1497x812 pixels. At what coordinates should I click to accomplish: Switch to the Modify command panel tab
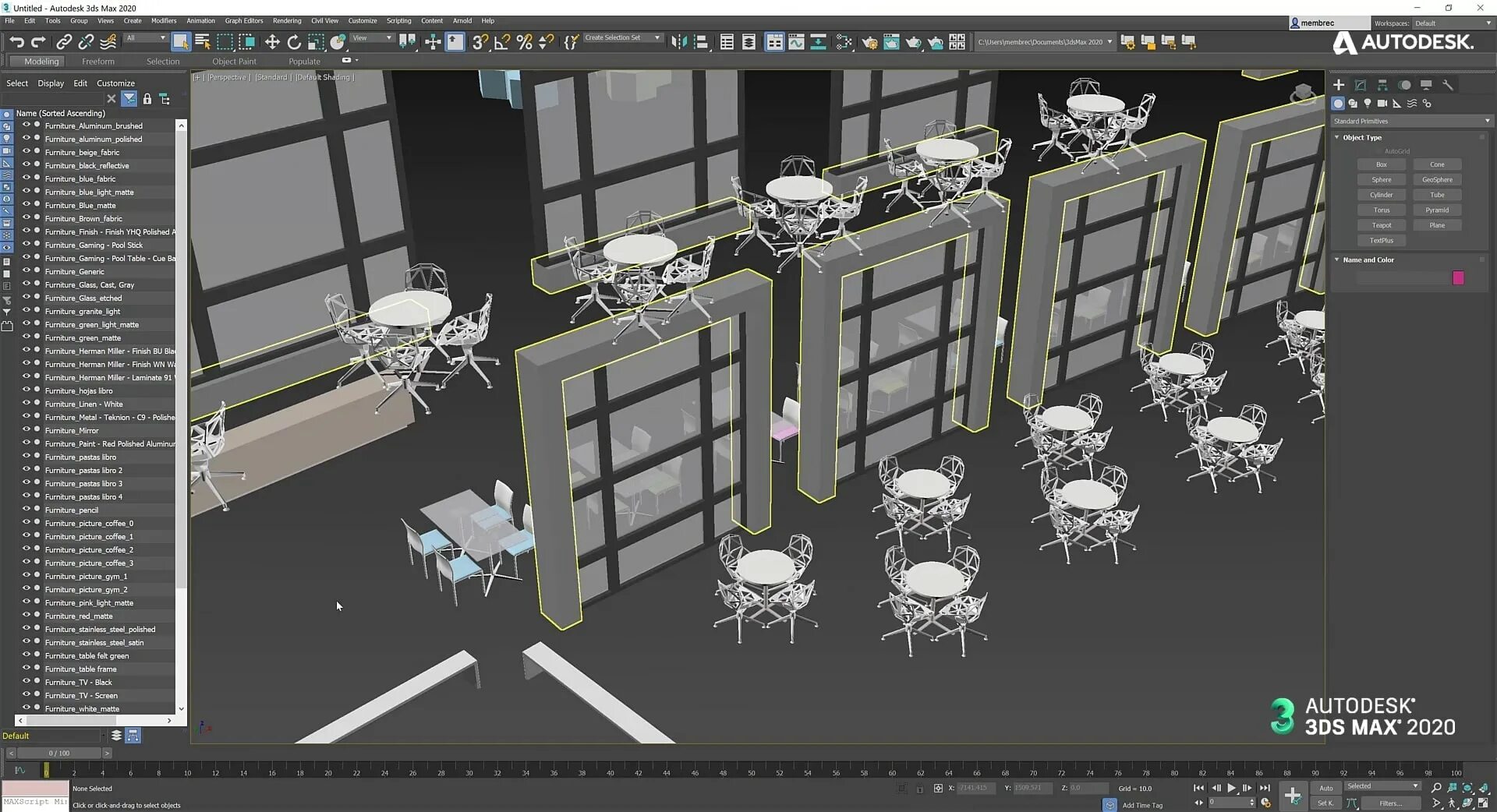(x=1361, y=85)
